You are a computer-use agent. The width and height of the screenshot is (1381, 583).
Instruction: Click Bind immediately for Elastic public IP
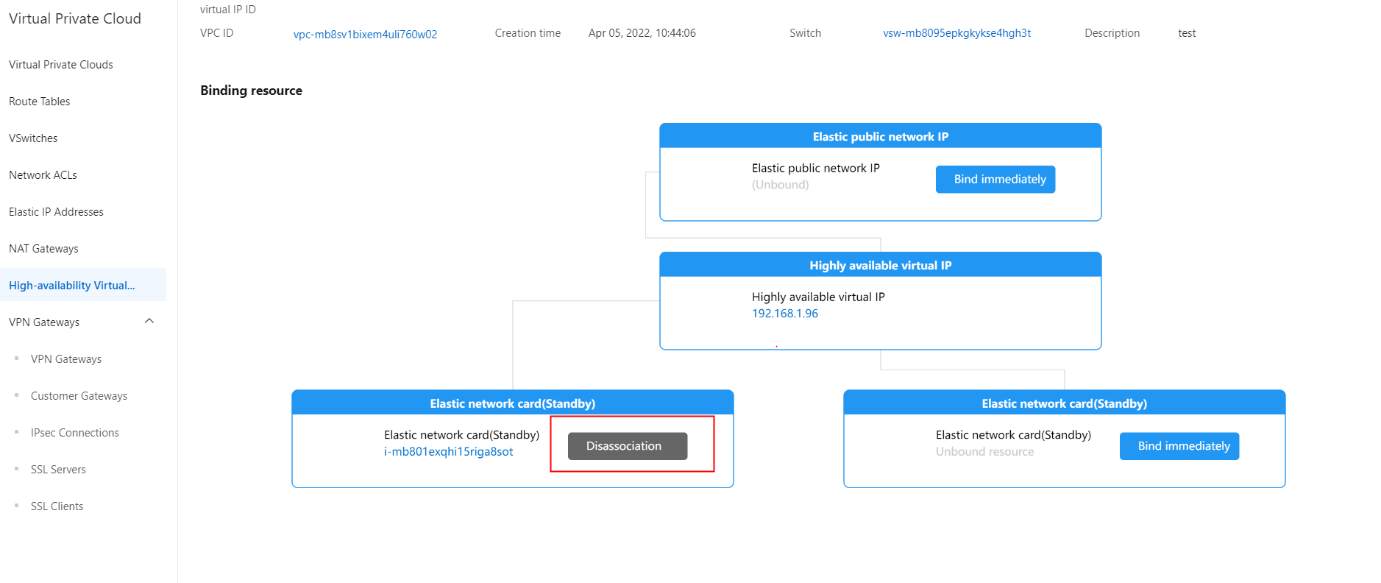click(x=995, y=179)
